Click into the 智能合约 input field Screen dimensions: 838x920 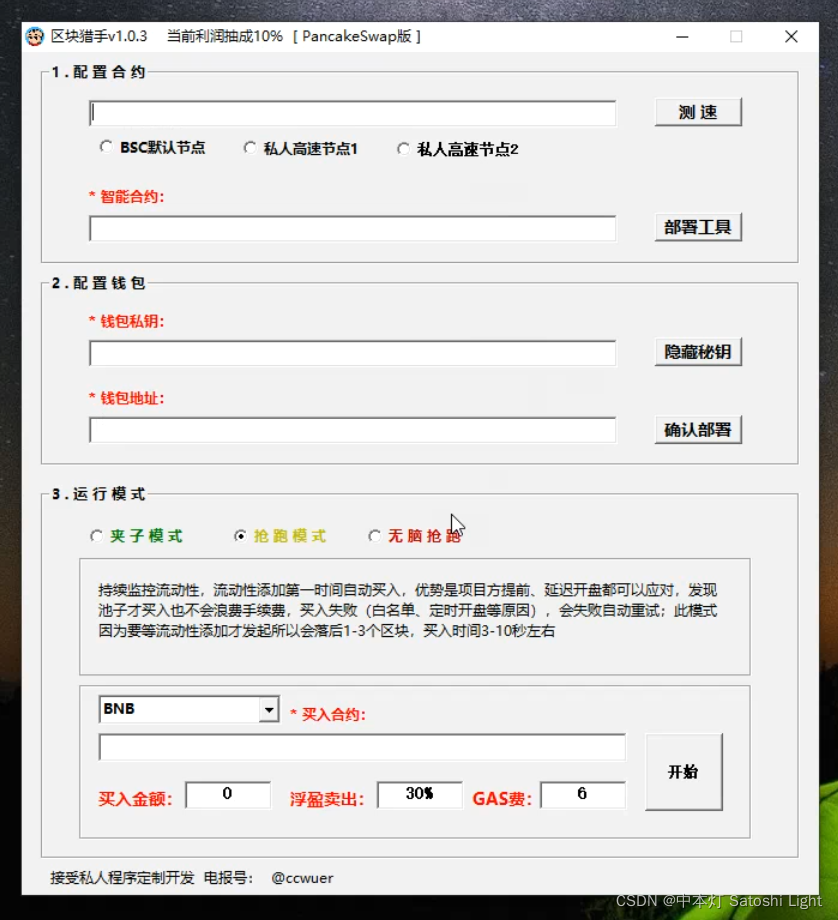click(x=353, y=228)
